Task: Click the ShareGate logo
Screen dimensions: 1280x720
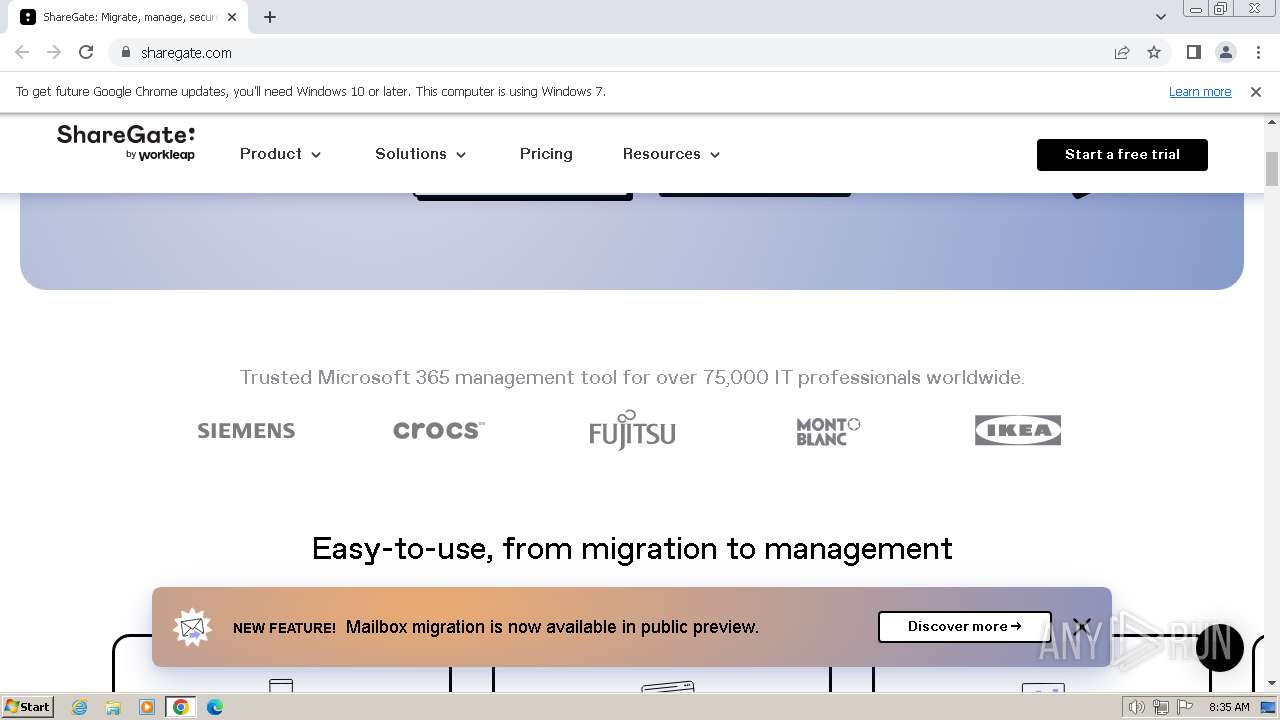Action: (x=126, y=143)
